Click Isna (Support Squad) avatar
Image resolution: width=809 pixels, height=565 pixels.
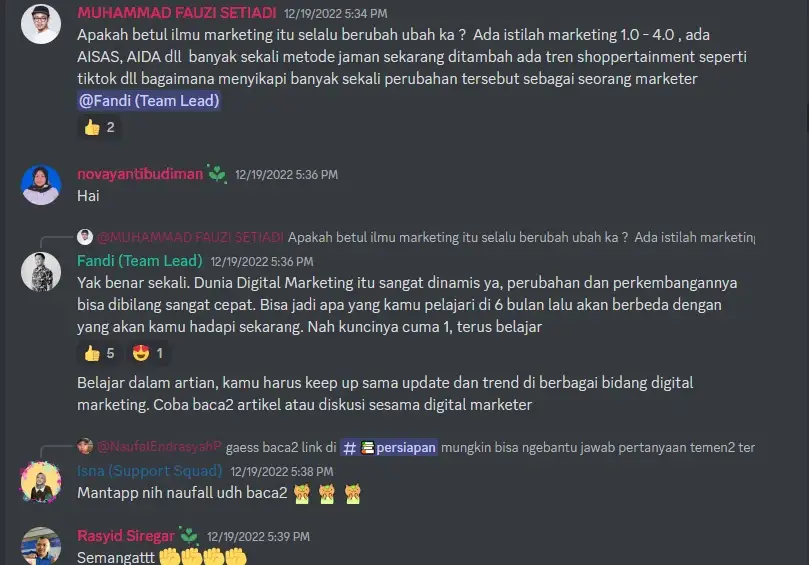(41, 482)
